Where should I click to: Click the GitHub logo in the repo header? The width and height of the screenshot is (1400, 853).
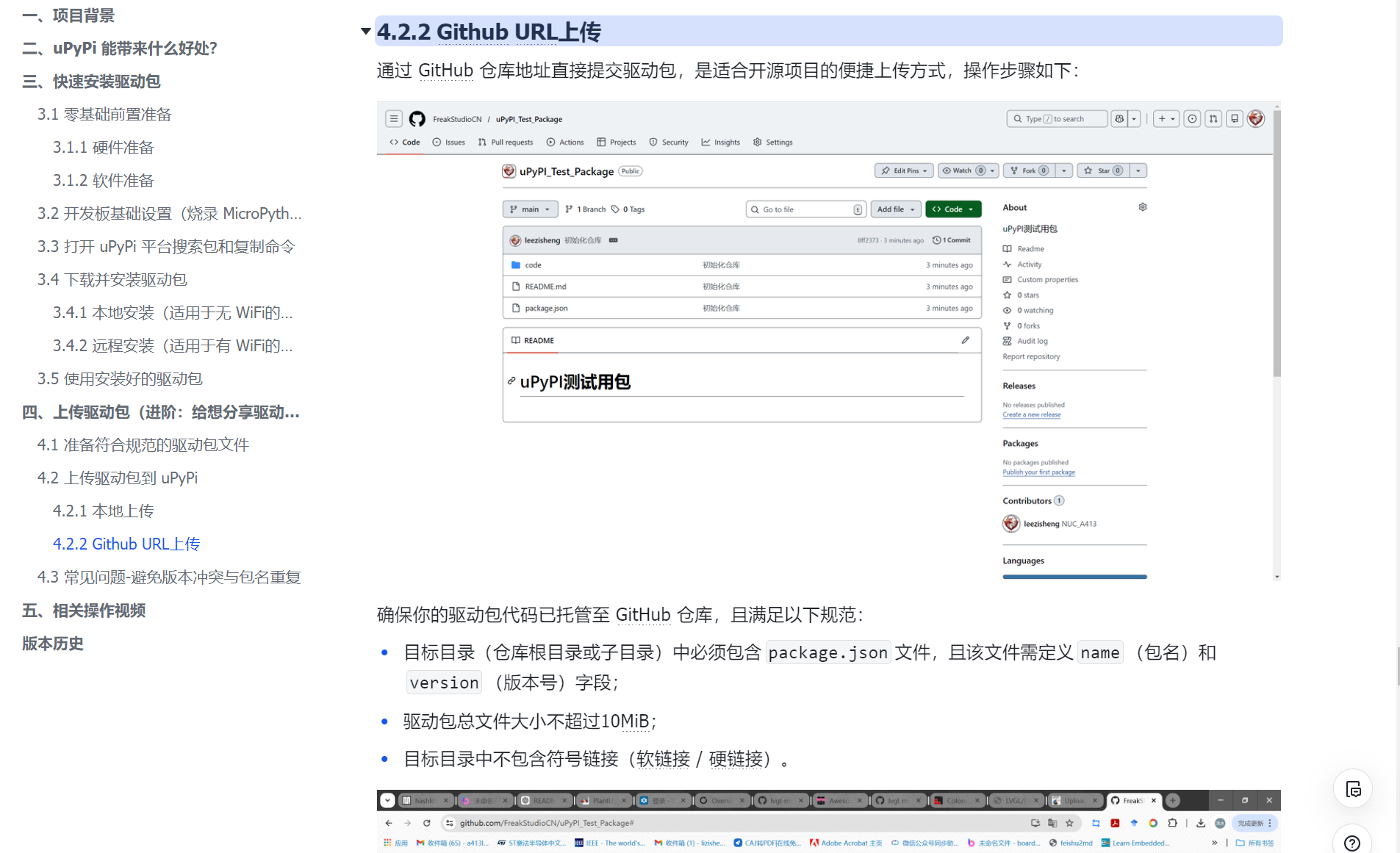pos(417,119)
